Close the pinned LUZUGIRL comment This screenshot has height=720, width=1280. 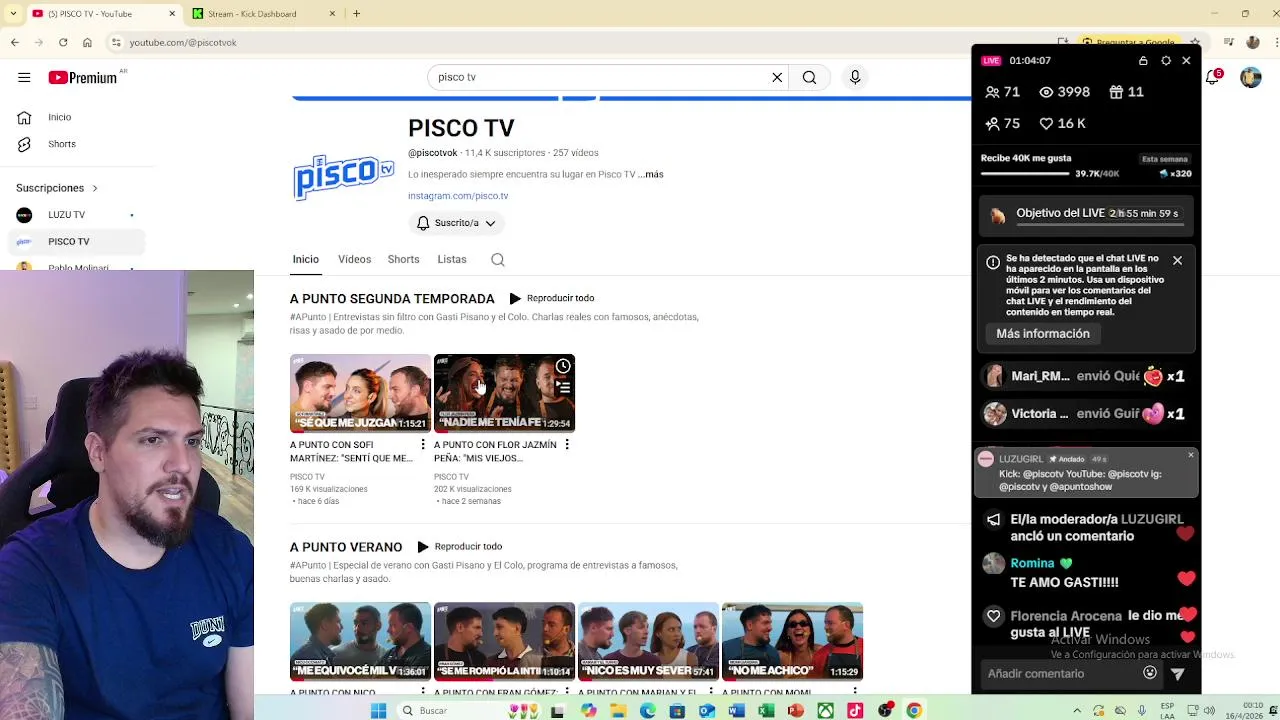[1191, 455]
